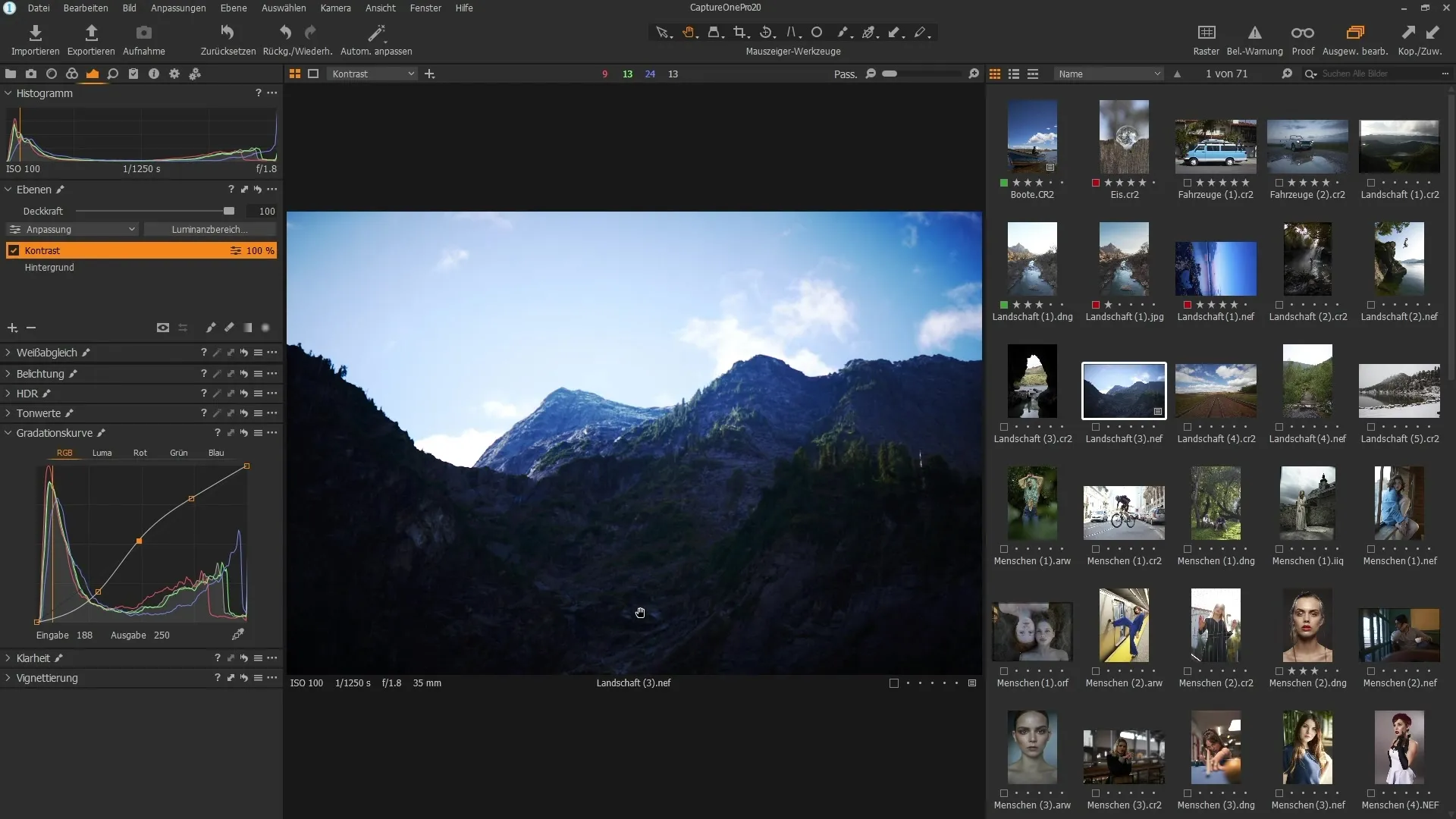
Task: Select the annotation pencil tool
Action: coord(921,33)
